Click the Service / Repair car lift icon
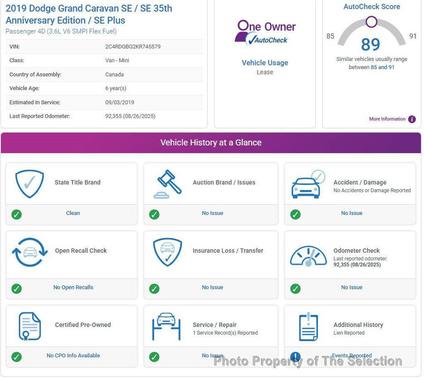Image resolution: width=424 pixels, height=378 pixels. pyautogui.click(x=166, y=326)
